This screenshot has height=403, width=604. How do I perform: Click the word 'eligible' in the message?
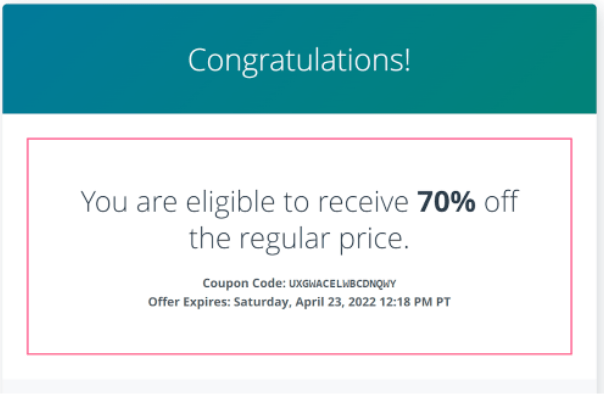[x=230, y=203]
